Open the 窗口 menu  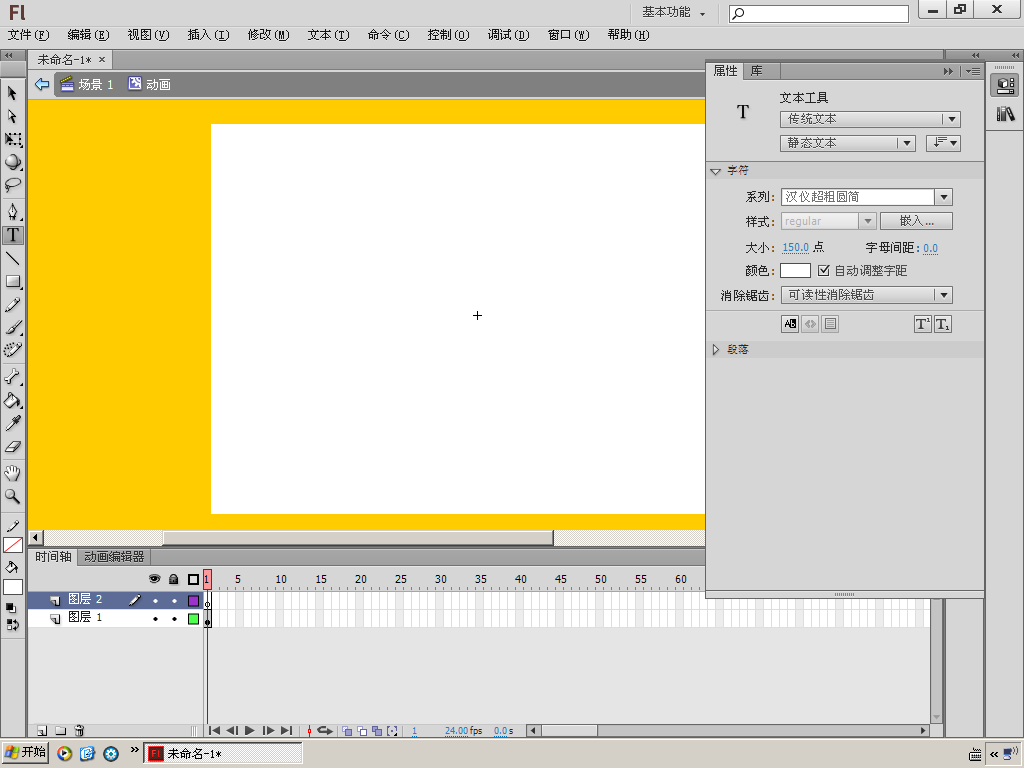[568, 35]
